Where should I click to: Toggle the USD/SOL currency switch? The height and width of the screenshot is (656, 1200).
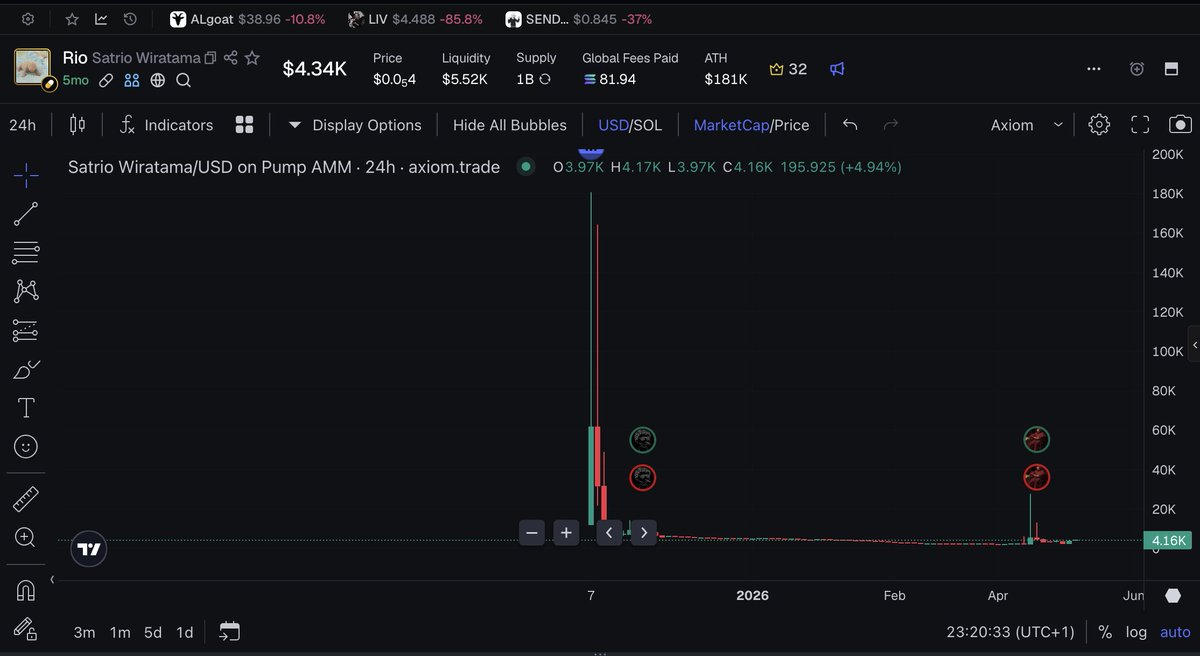point(630,125)
